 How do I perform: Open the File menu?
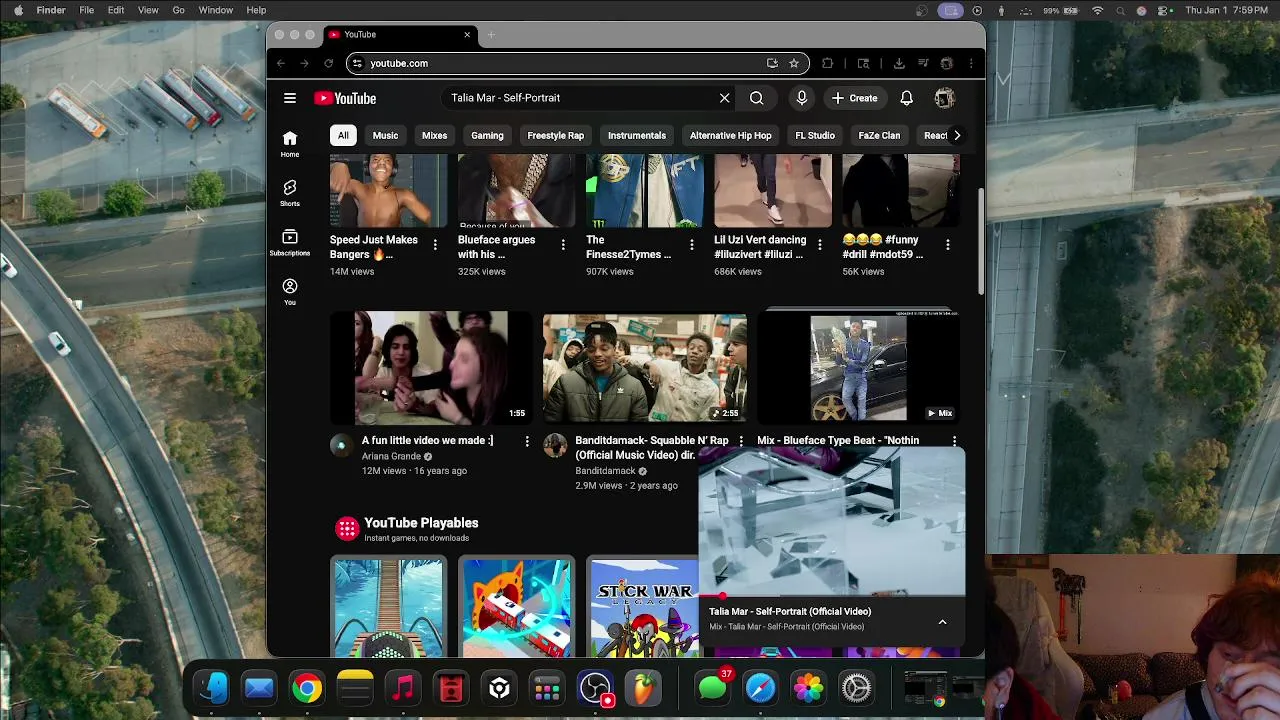click(87, 10)
